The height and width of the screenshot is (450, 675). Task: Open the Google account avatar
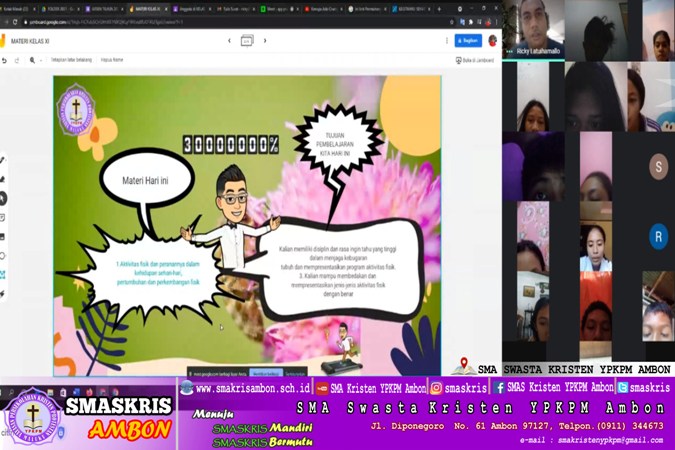point(492,40)
